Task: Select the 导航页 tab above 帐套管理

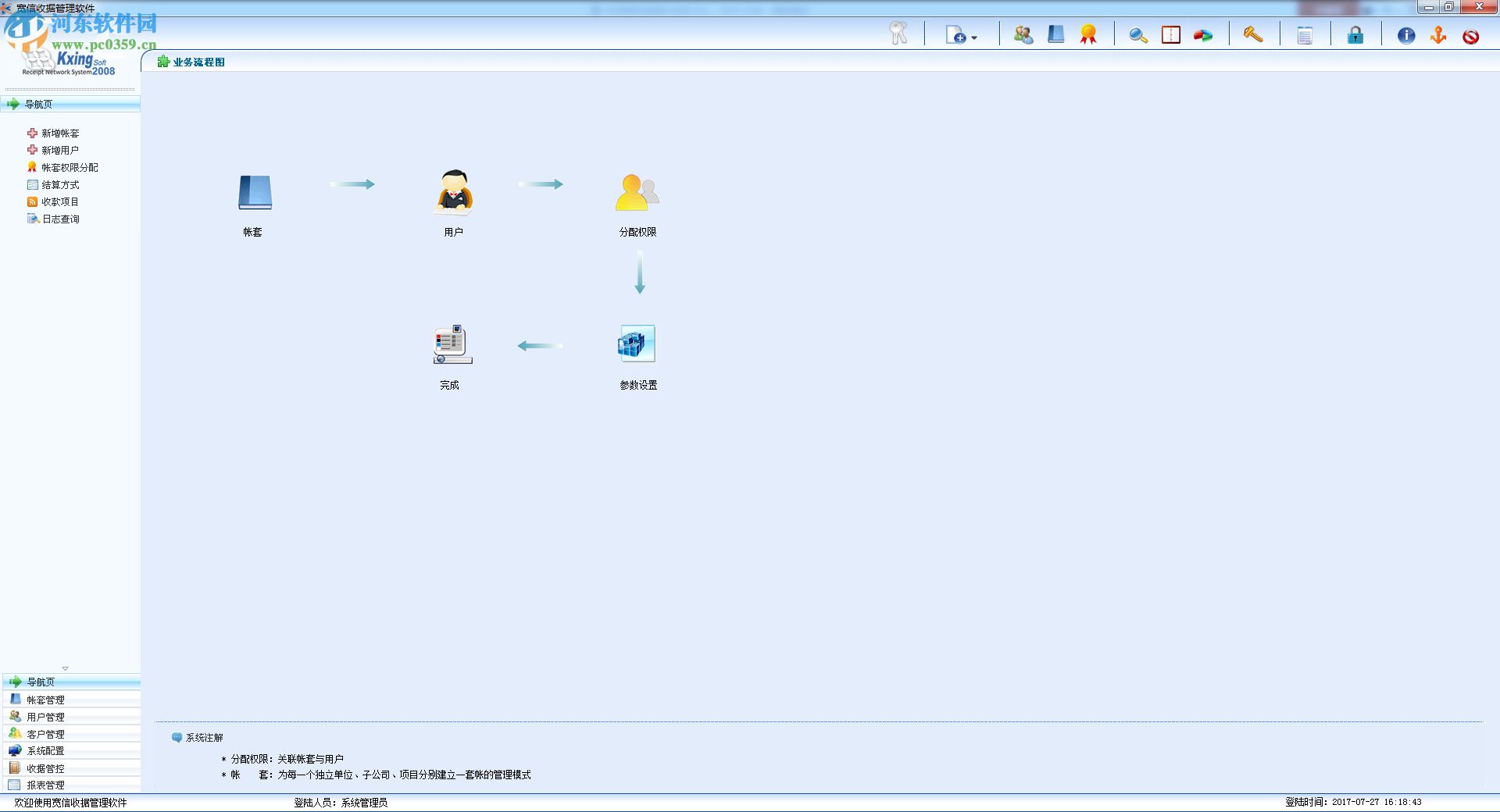Action: click(x=70, y=682)
